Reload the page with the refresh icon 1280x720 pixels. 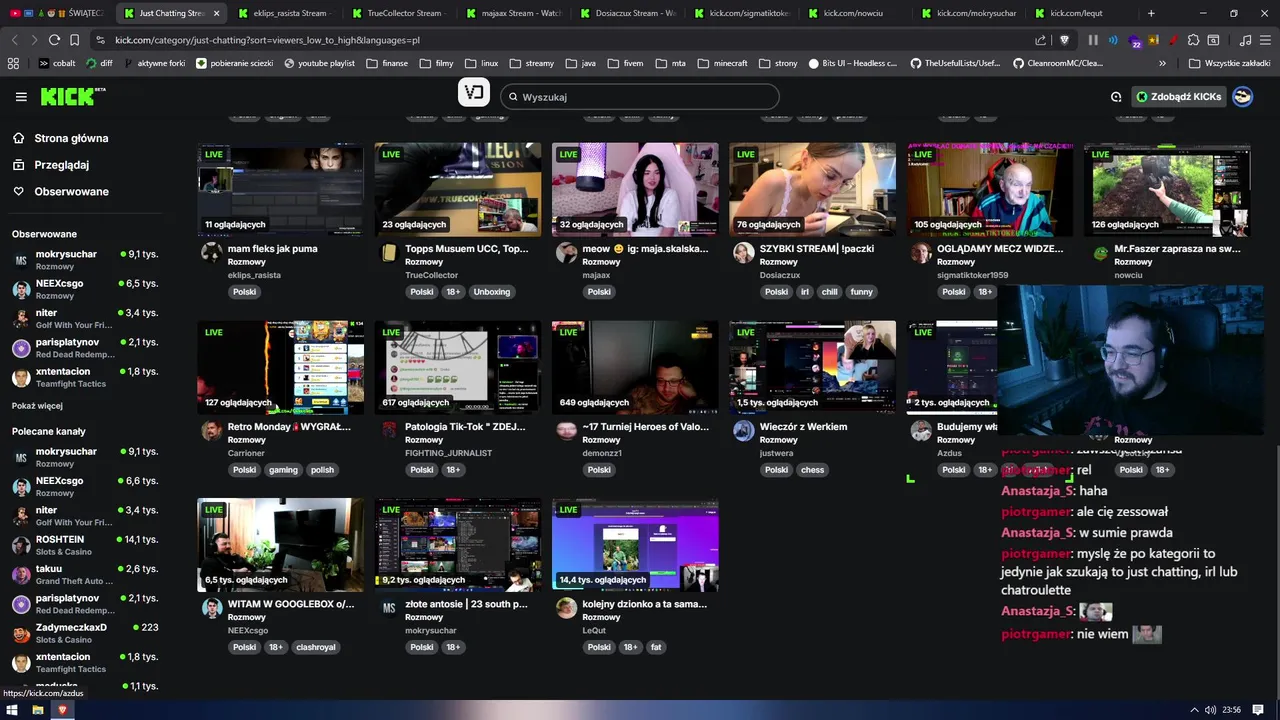pyautogui.click(x=54, y=40)
